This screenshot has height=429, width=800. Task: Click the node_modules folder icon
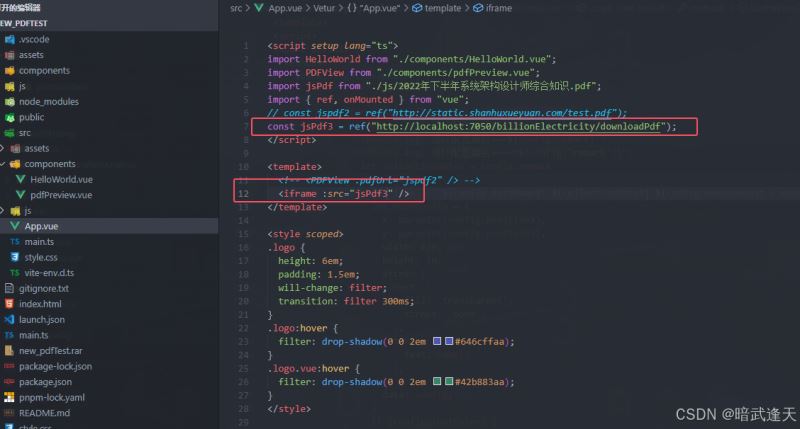pyautogui.click(x=9, y=102)
